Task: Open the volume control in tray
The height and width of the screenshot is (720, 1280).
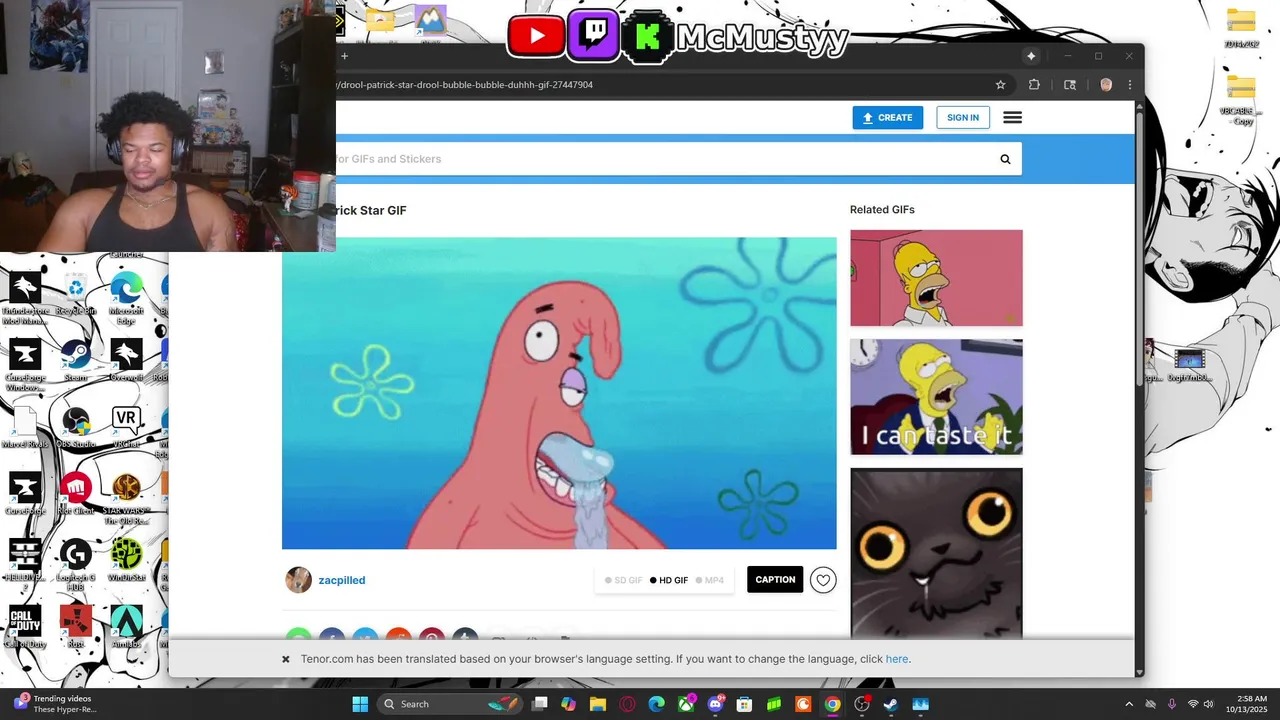Action: click(1209, 704)
